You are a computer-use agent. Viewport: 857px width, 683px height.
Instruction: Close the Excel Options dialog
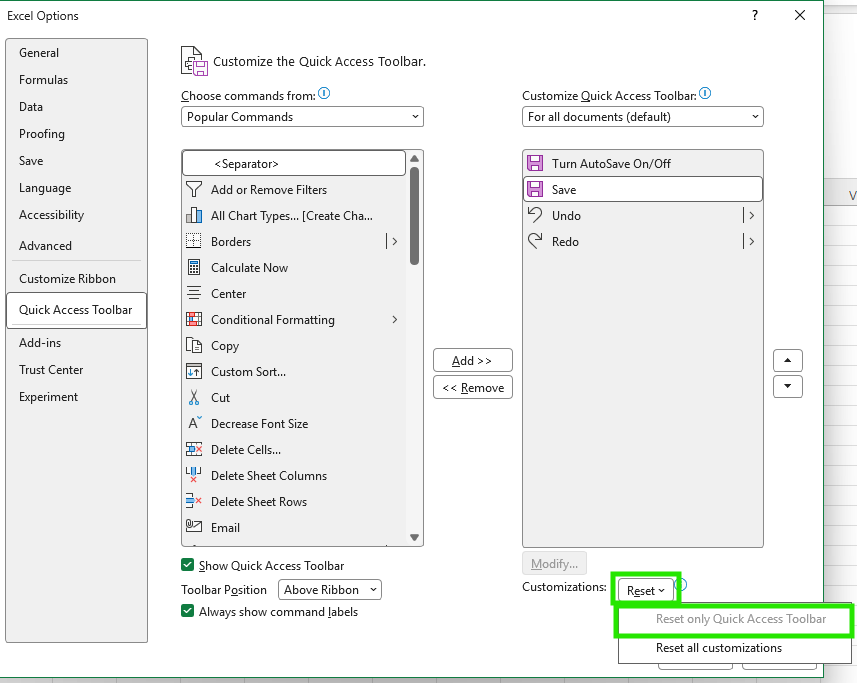pos(800,15)
